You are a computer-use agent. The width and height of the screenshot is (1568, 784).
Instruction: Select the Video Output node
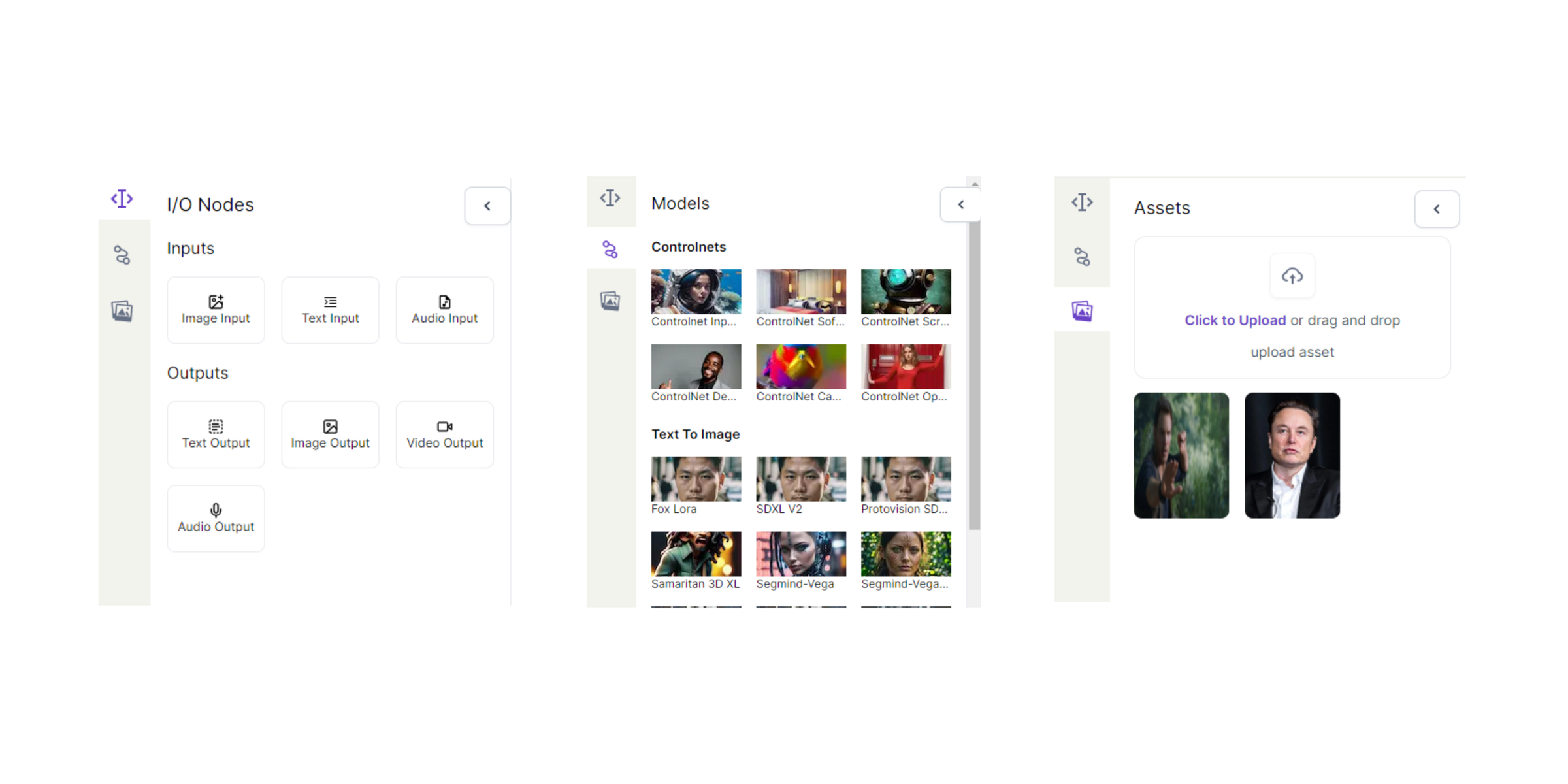pos(444,434)
